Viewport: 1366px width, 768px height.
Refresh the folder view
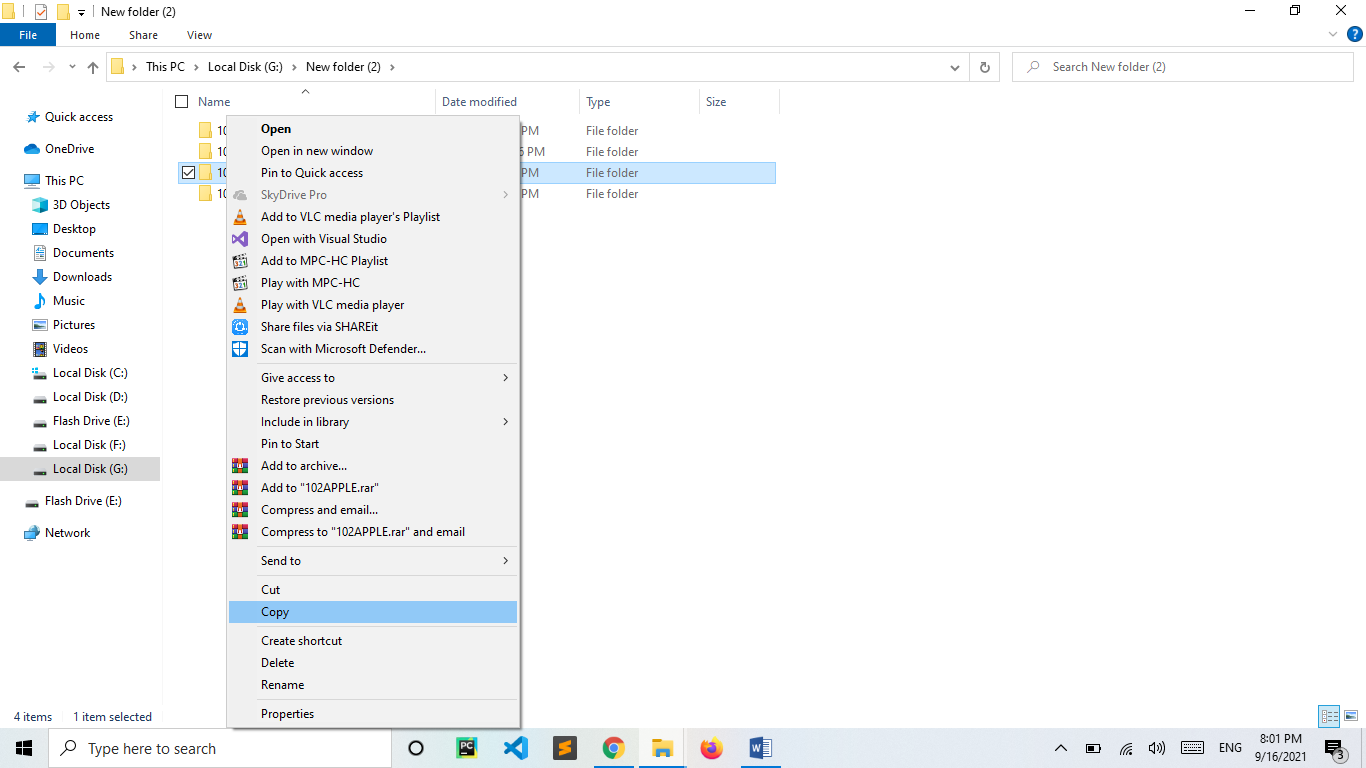(x=984, y=66)
